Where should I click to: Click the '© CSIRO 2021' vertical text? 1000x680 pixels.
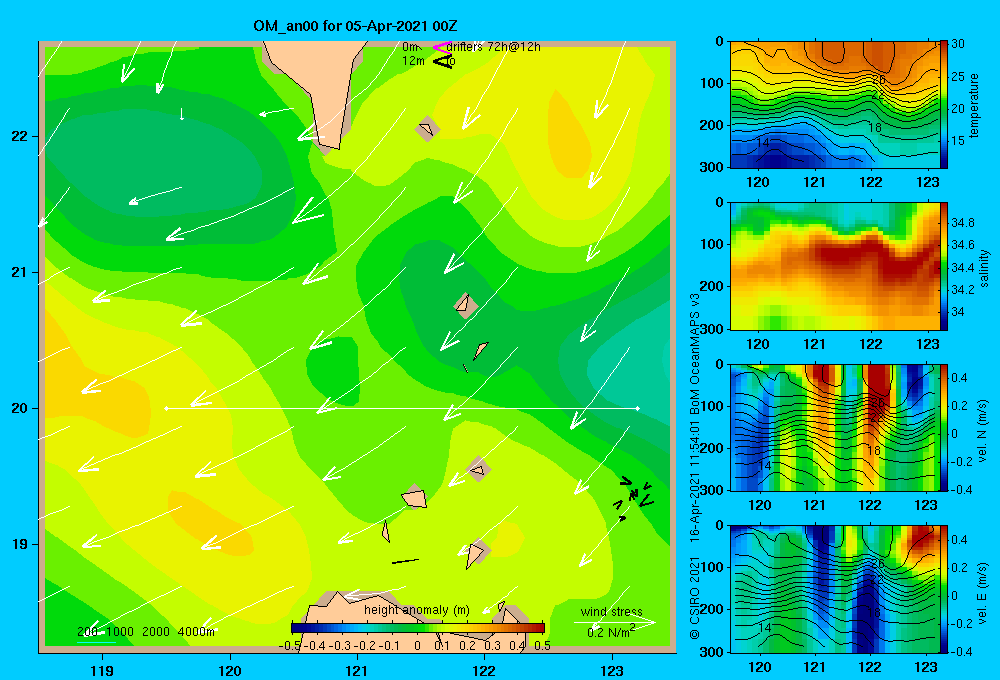pyautogui.click(x=695, y=597)
